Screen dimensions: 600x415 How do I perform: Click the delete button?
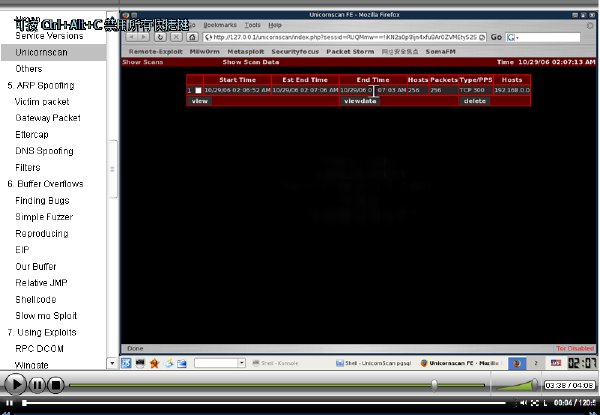pos(475,101)
